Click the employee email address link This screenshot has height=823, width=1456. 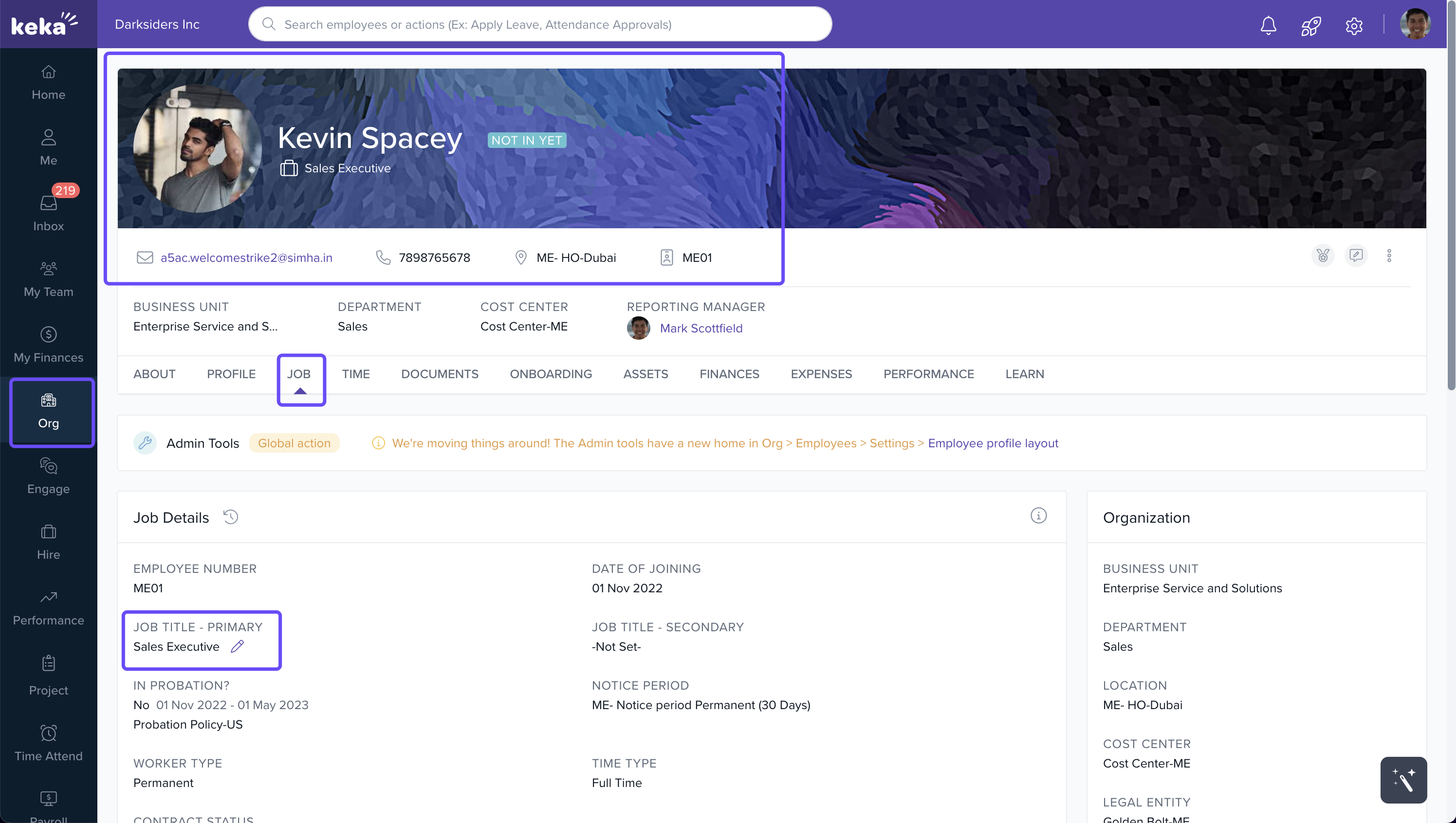246,258
